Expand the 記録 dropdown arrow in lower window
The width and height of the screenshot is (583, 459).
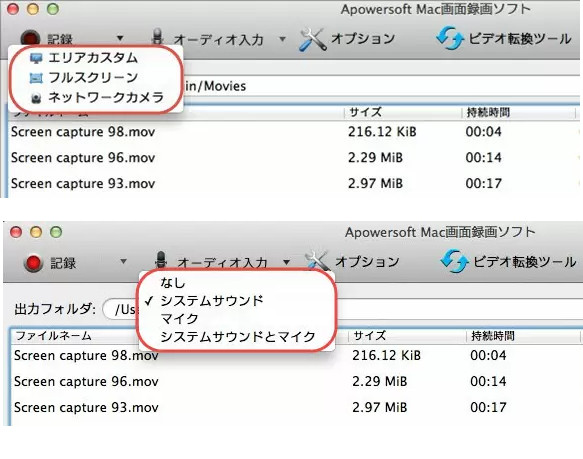tap(123, 261)
